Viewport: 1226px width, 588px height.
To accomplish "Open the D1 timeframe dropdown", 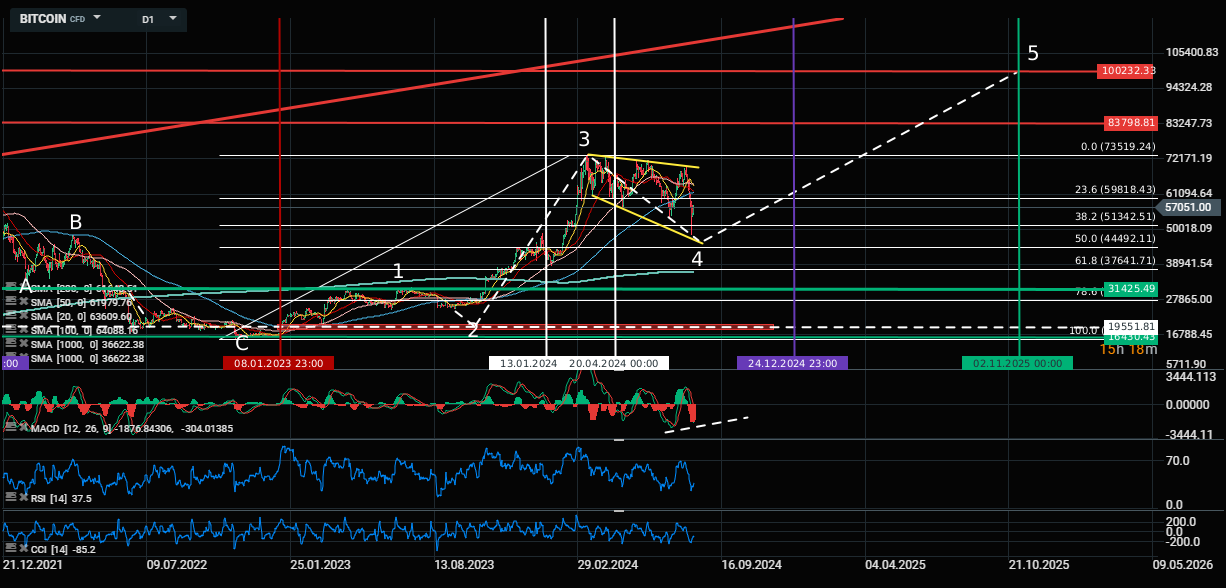I will (x=172, y=18).
